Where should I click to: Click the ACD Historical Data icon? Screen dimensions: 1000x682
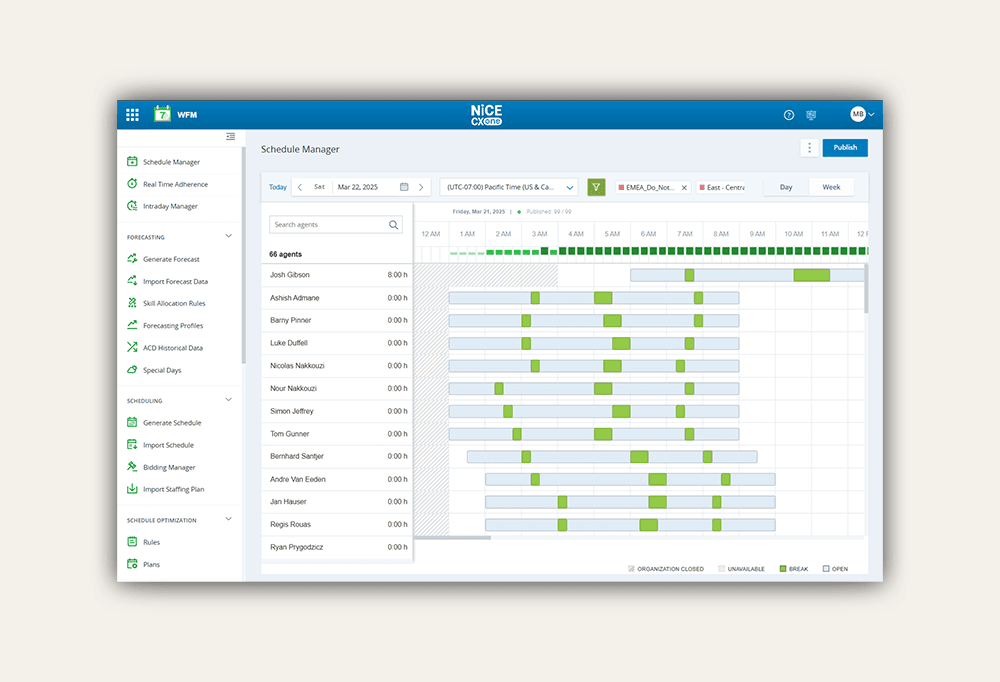click(132, 347)
